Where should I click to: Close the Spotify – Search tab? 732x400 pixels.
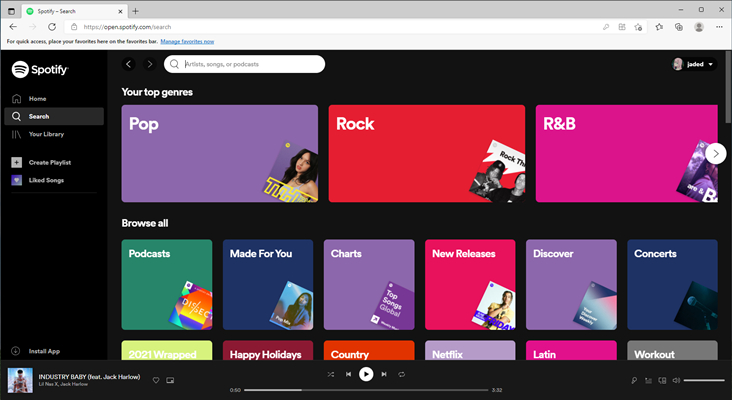(x=120, y=11)
